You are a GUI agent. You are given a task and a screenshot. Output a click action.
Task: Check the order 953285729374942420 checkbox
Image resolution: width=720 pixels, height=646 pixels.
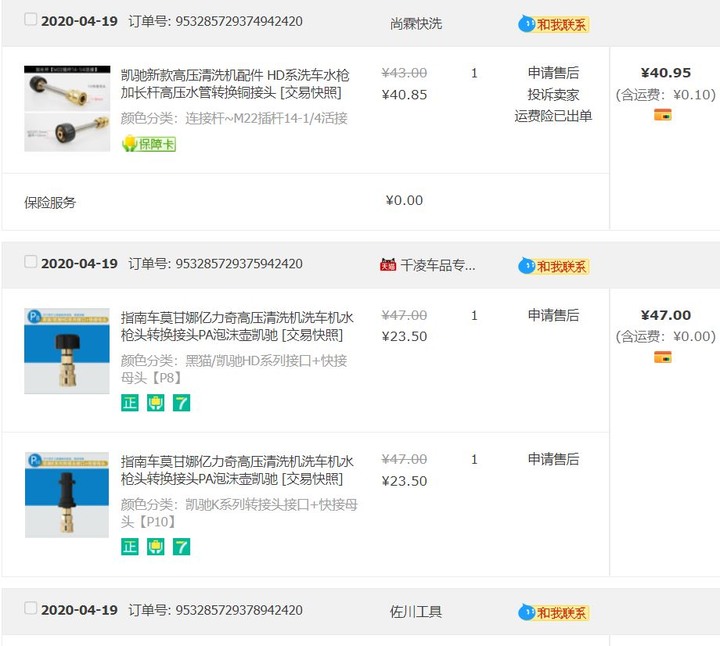coord(30,20)
